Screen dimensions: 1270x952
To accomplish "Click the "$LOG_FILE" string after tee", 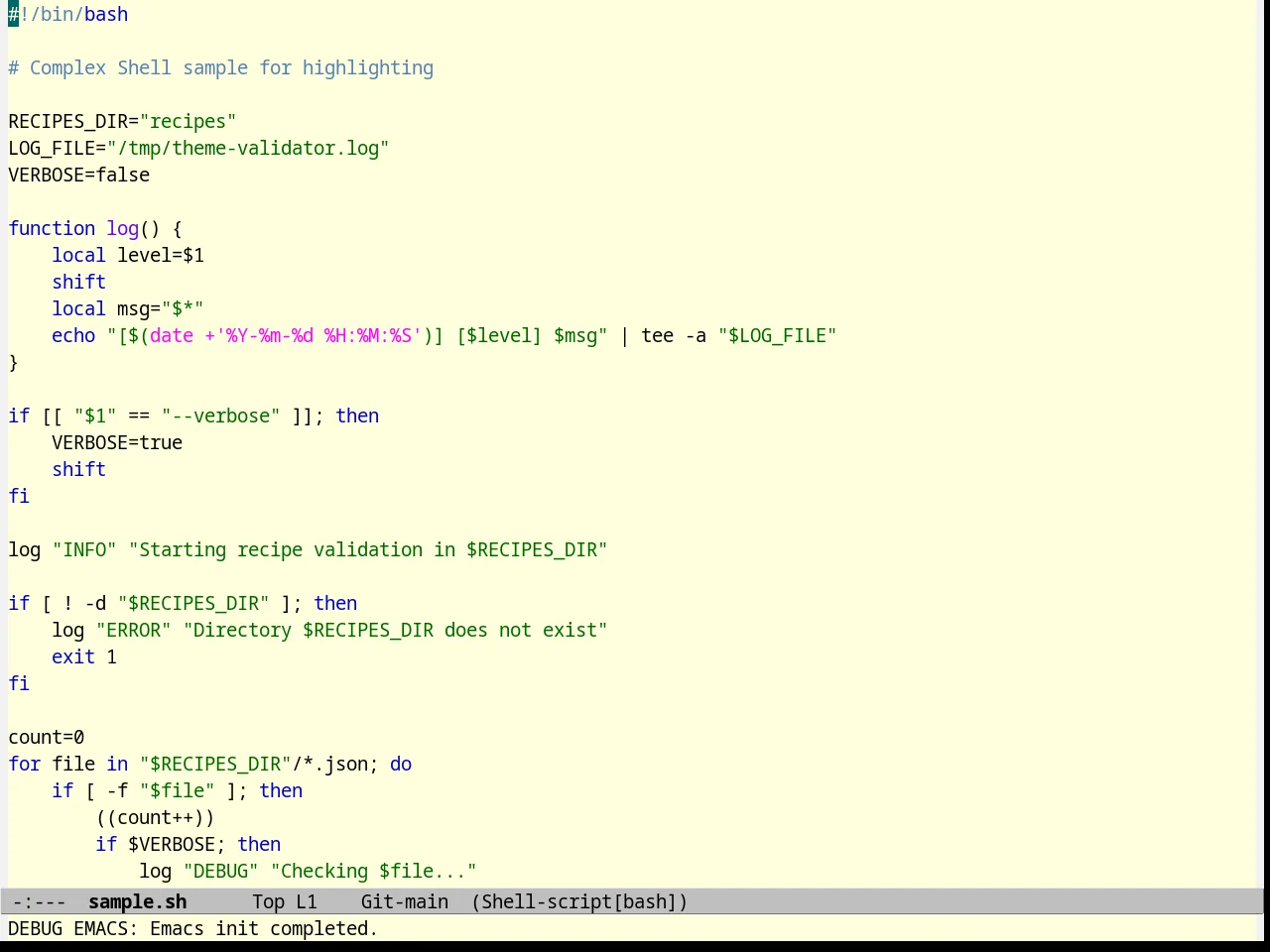I will 778,335.
